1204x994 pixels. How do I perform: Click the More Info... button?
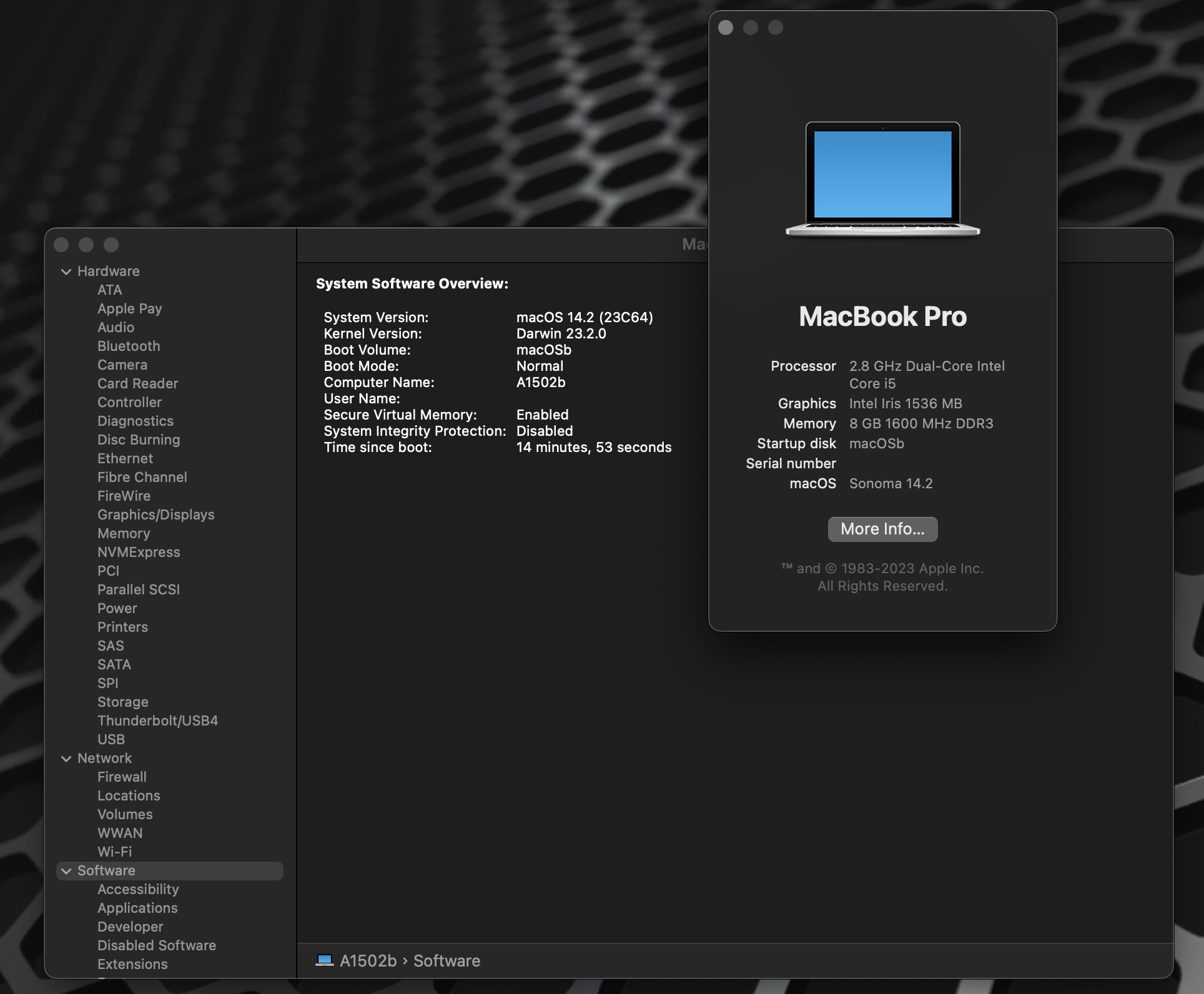click(882, 529)
